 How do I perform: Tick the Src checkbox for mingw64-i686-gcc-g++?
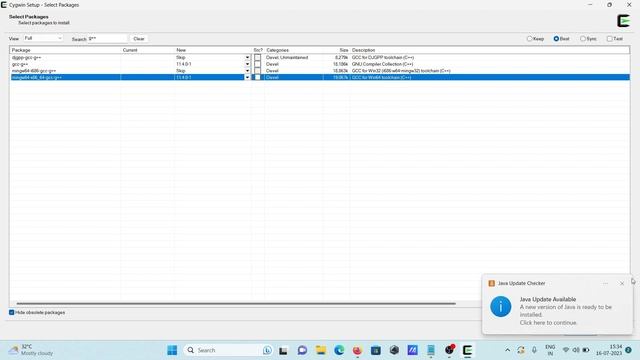click(257, 71)
